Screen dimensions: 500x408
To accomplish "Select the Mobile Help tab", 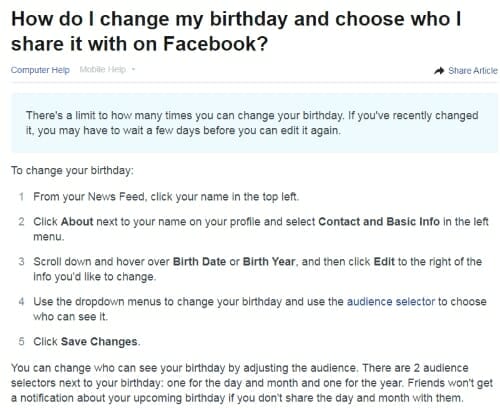I will (103, 69).
